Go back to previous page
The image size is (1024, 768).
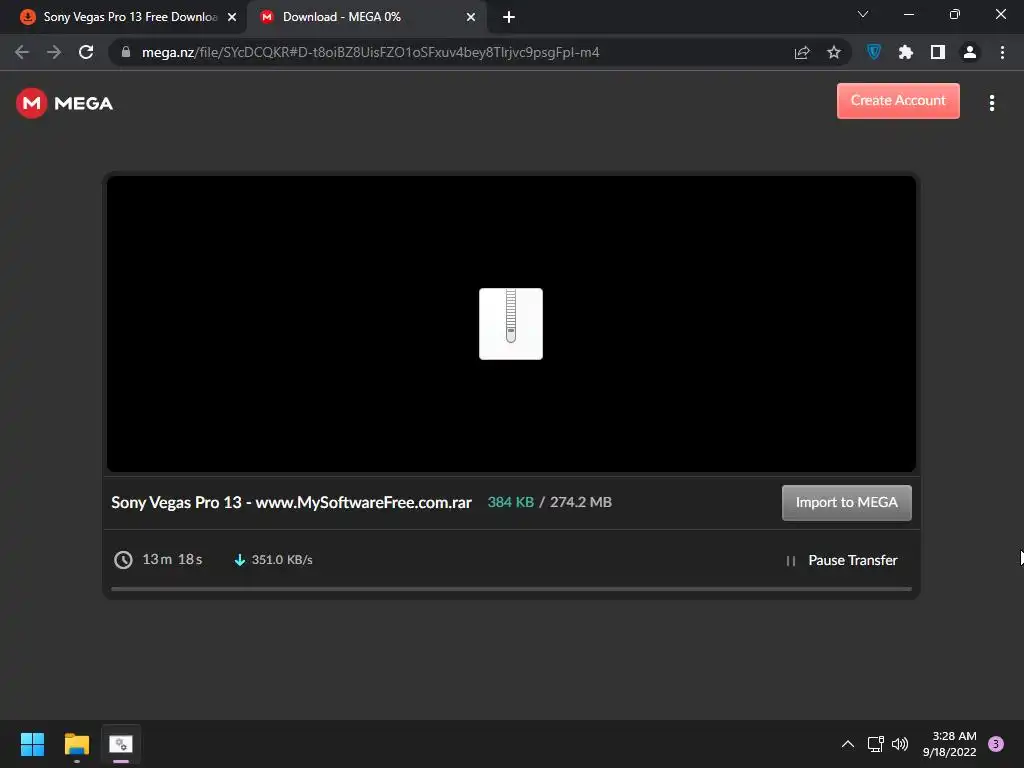click(22, 52)
